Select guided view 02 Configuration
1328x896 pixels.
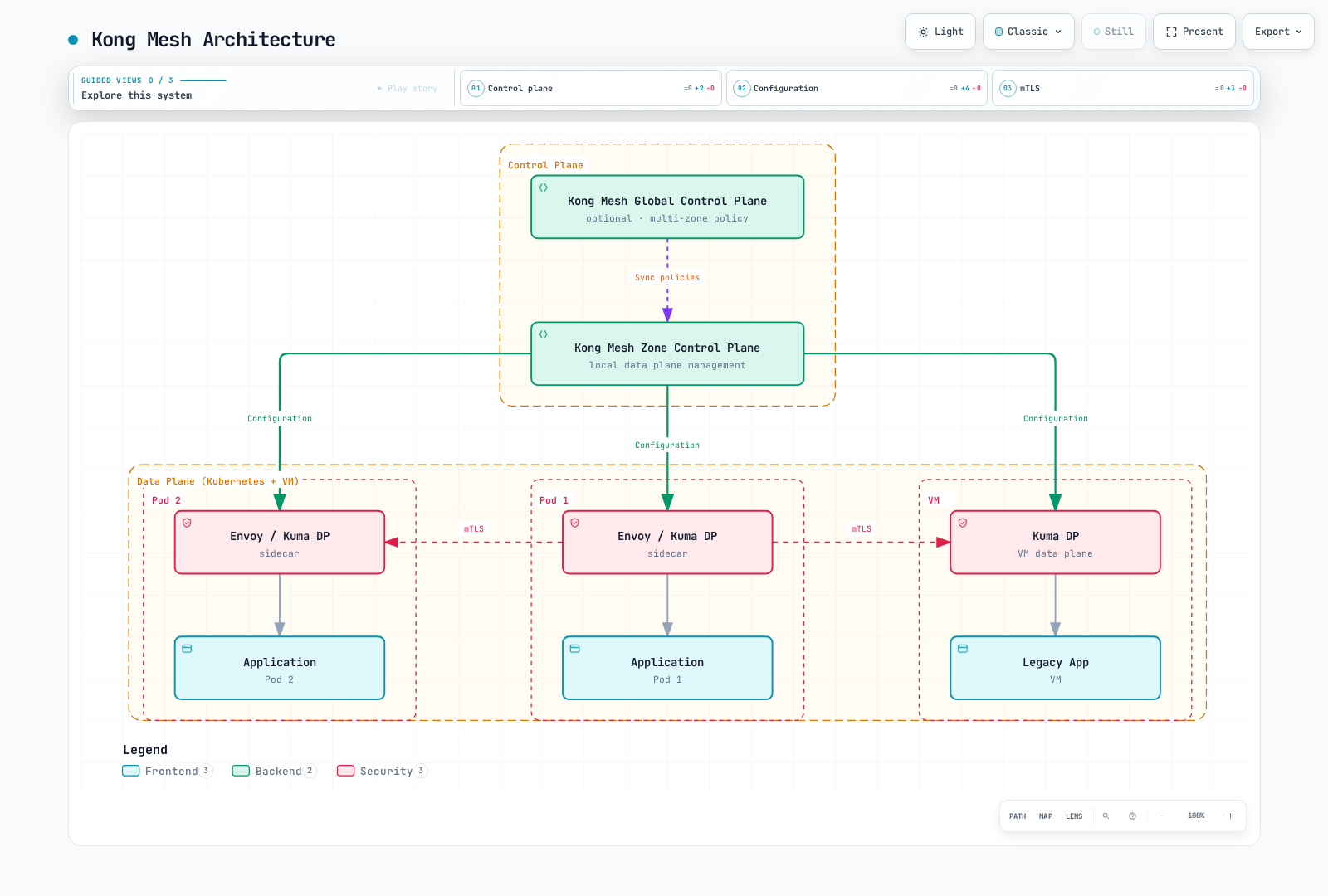pos(857,88)
